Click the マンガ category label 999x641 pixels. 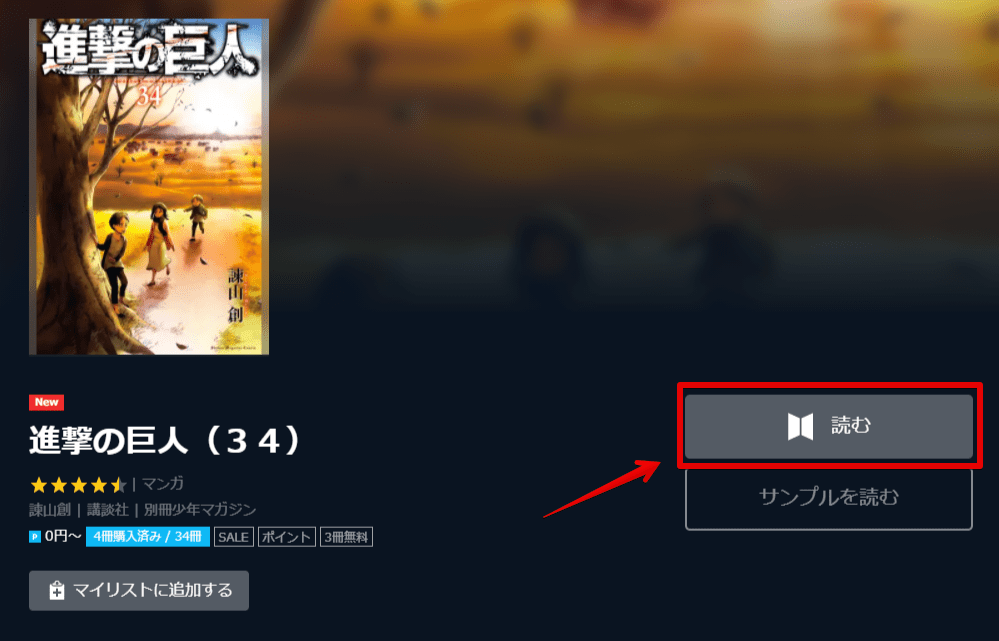tap(162, 484)
